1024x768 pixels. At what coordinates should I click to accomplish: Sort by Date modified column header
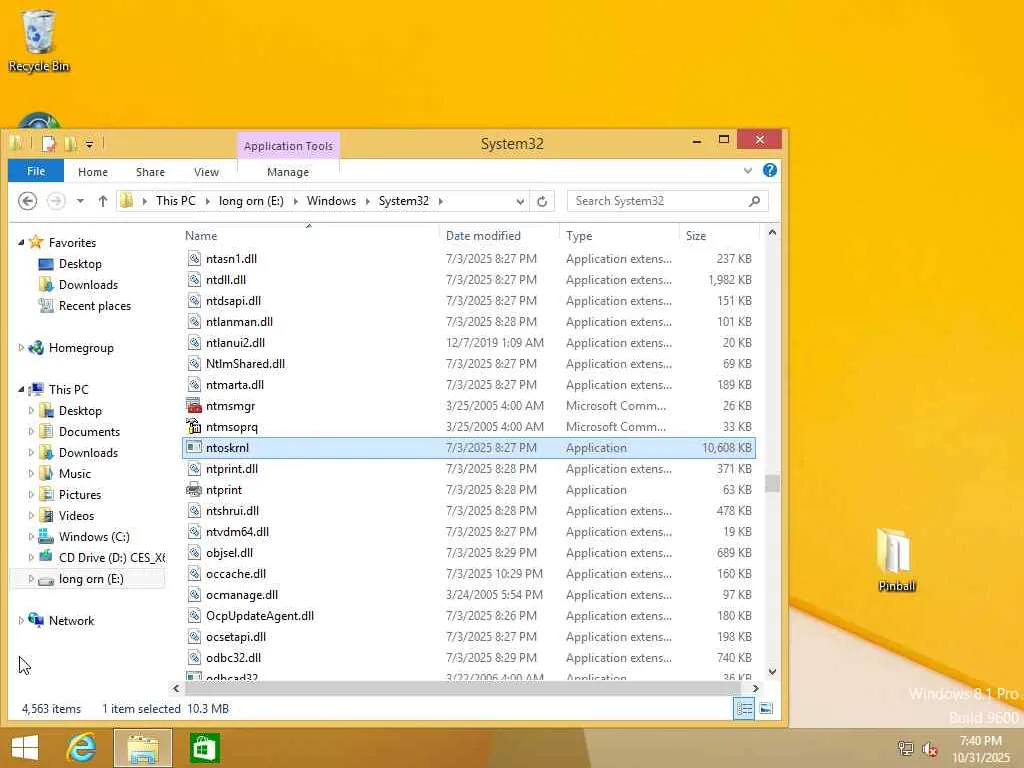[x=500, y=236]
